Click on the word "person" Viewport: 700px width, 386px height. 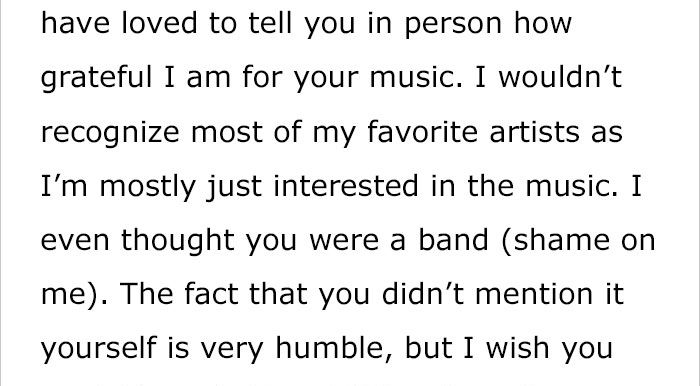(453, 25)
